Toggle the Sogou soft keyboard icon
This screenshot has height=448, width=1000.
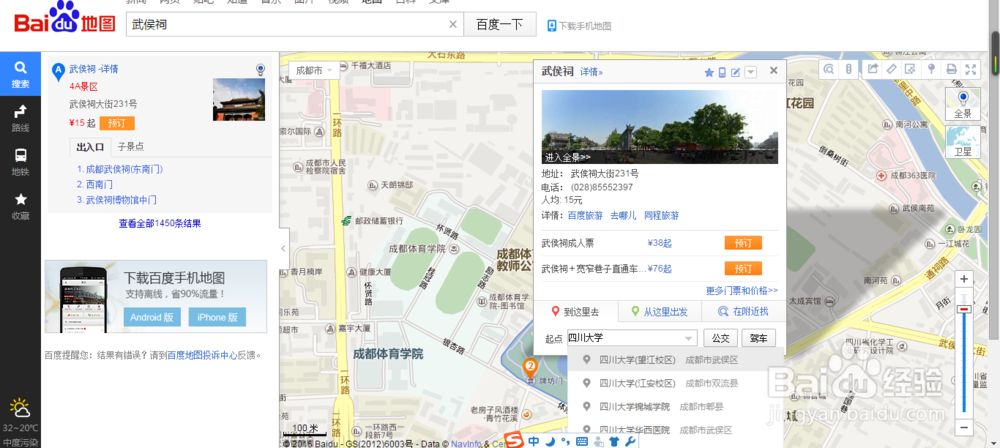582,441
